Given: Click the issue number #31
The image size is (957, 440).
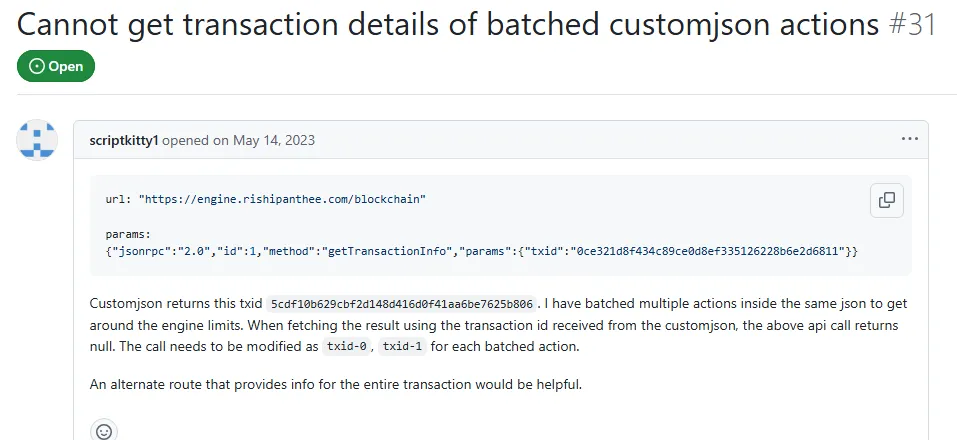Looking at the screenshot, I should point(912,24).
